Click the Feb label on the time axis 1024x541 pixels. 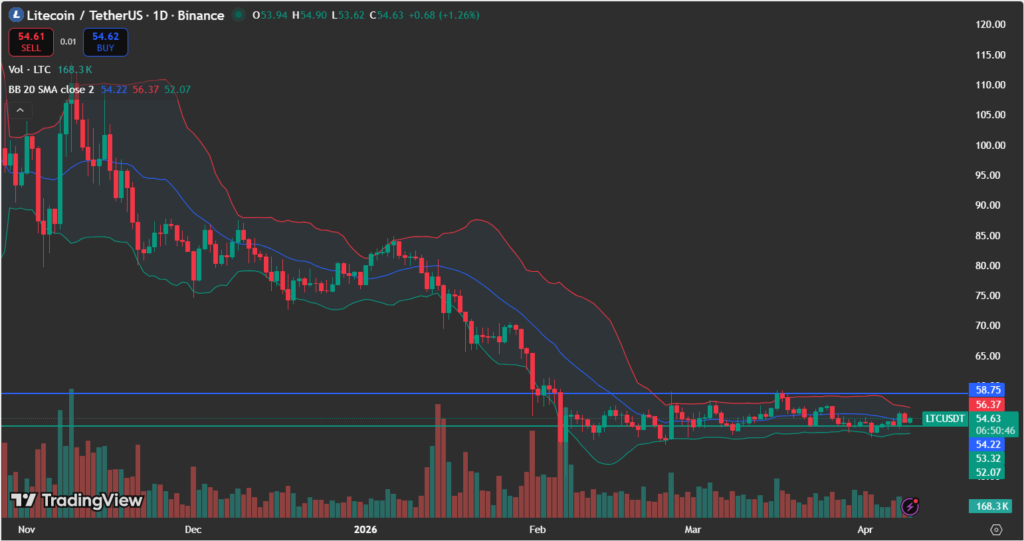click(537, 529)
